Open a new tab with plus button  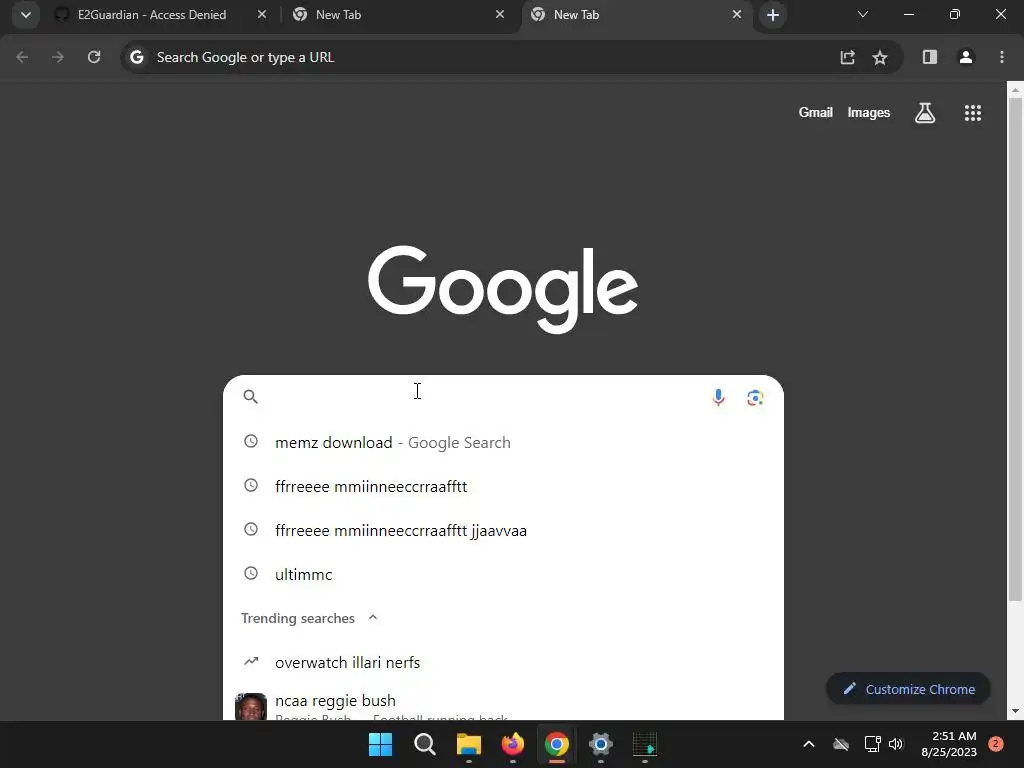[773, 15]
